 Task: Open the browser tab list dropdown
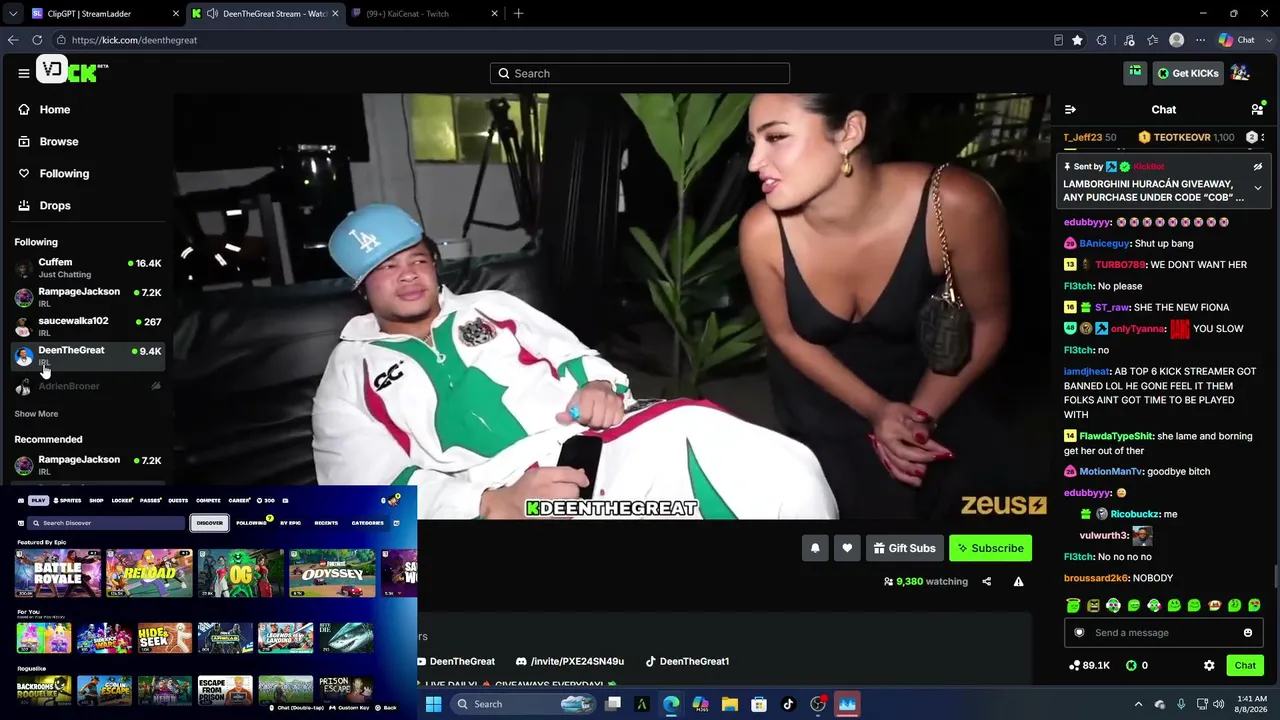click(x=13, y=14)
